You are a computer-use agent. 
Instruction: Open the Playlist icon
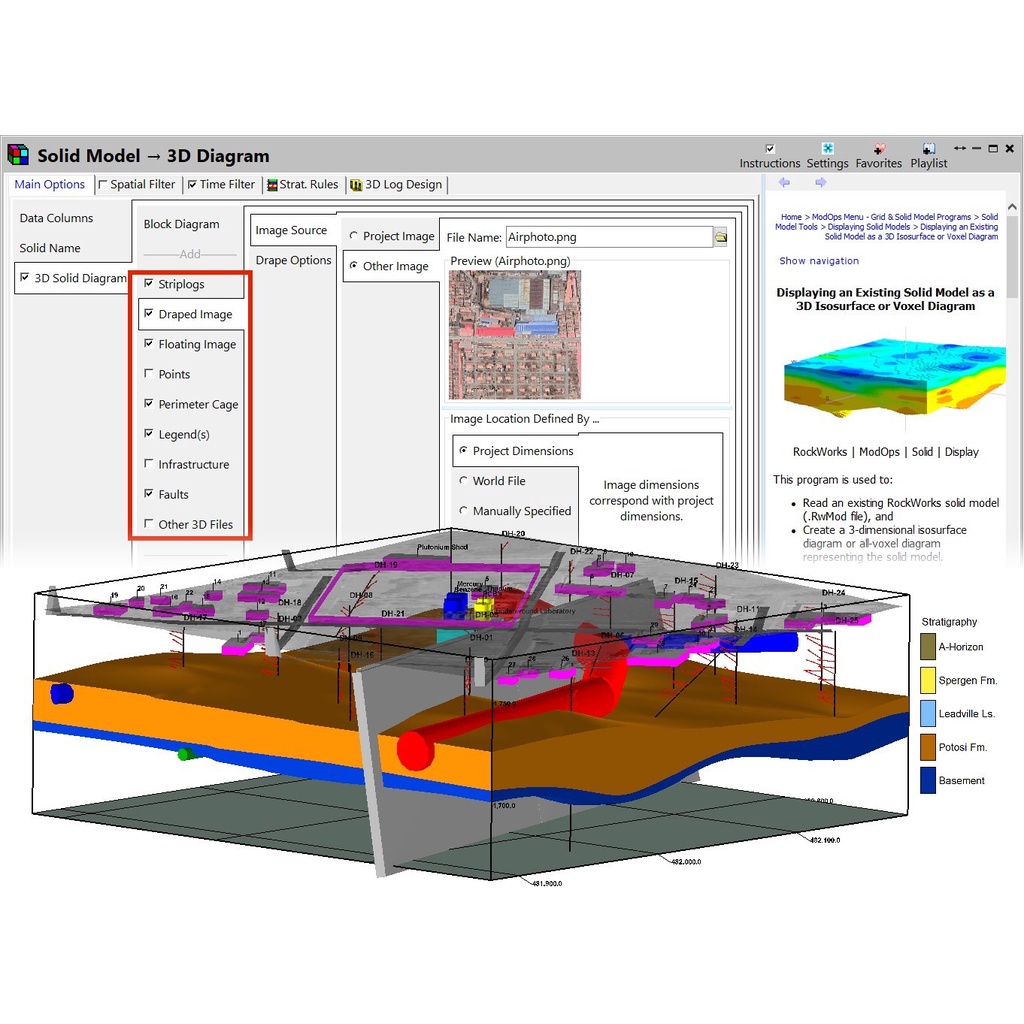928,149
